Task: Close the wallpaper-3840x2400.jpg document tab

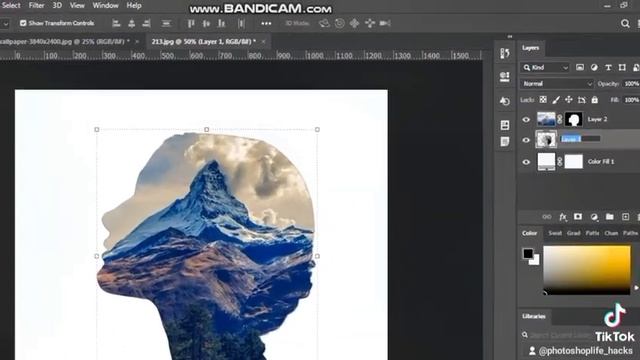Action: click(x=137, y=42)
